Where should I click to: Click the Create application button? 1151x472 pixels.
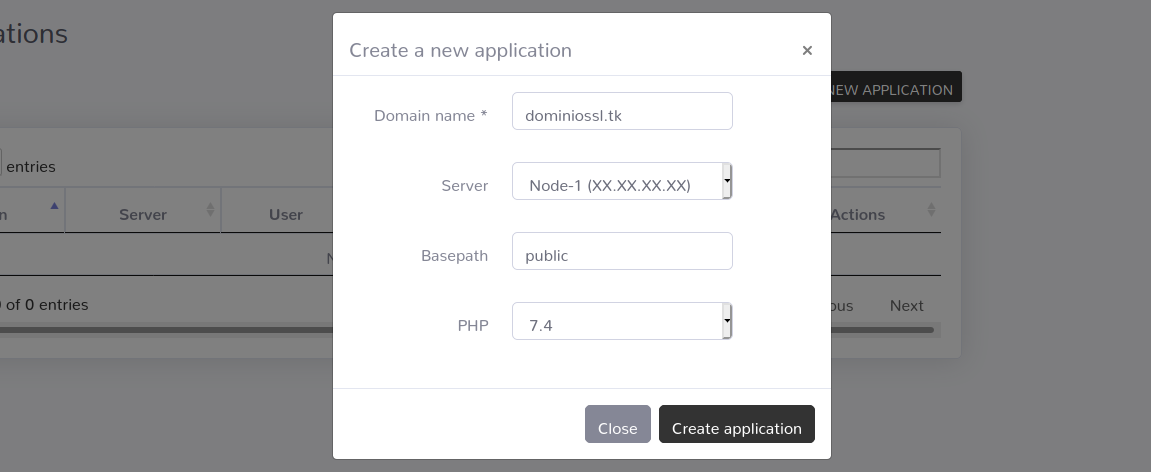tap(736, 424)
